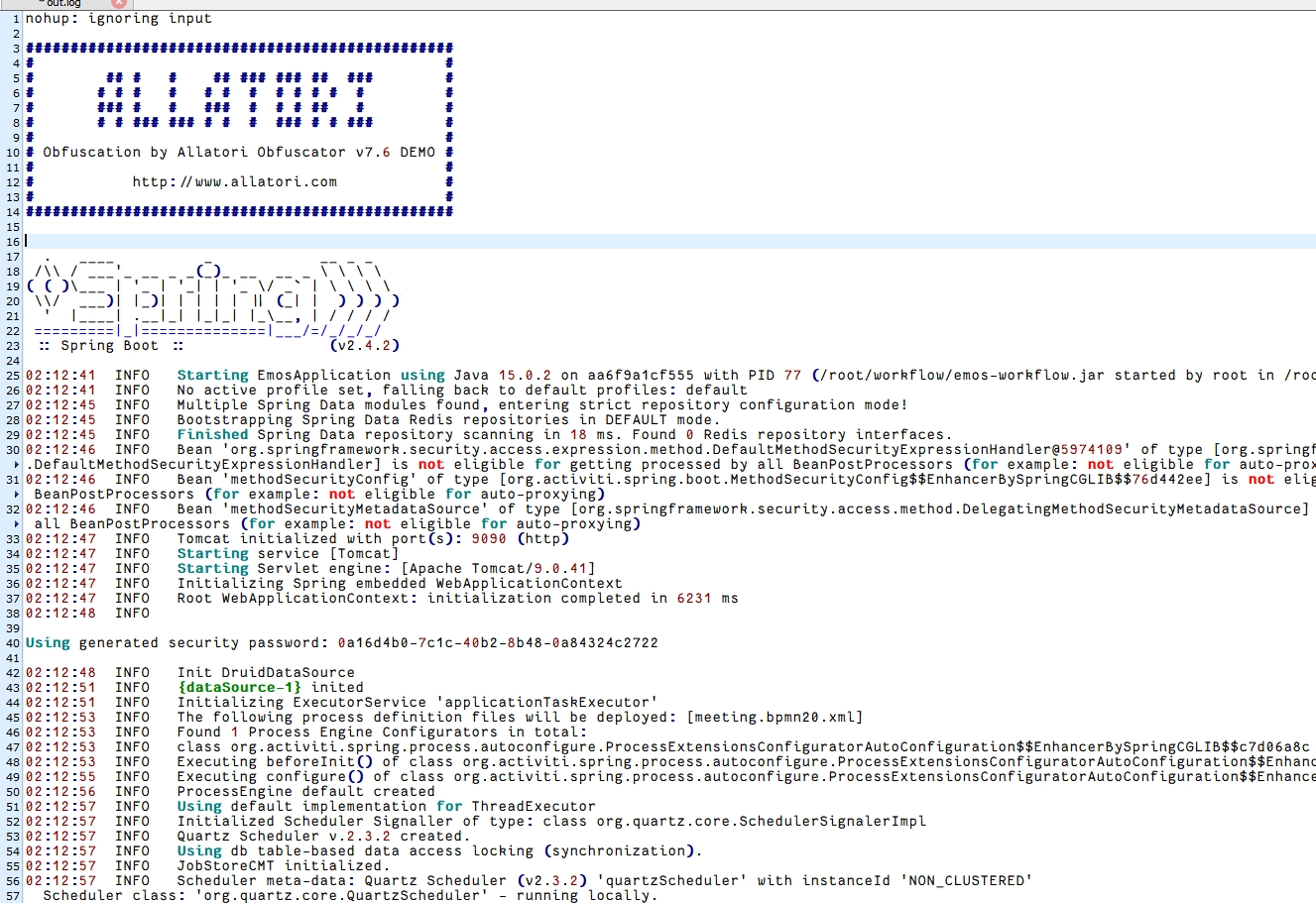Click '{dataSource-1} inited' text
The height and width of the screenshot is (903, 1316).
[271, 687]
